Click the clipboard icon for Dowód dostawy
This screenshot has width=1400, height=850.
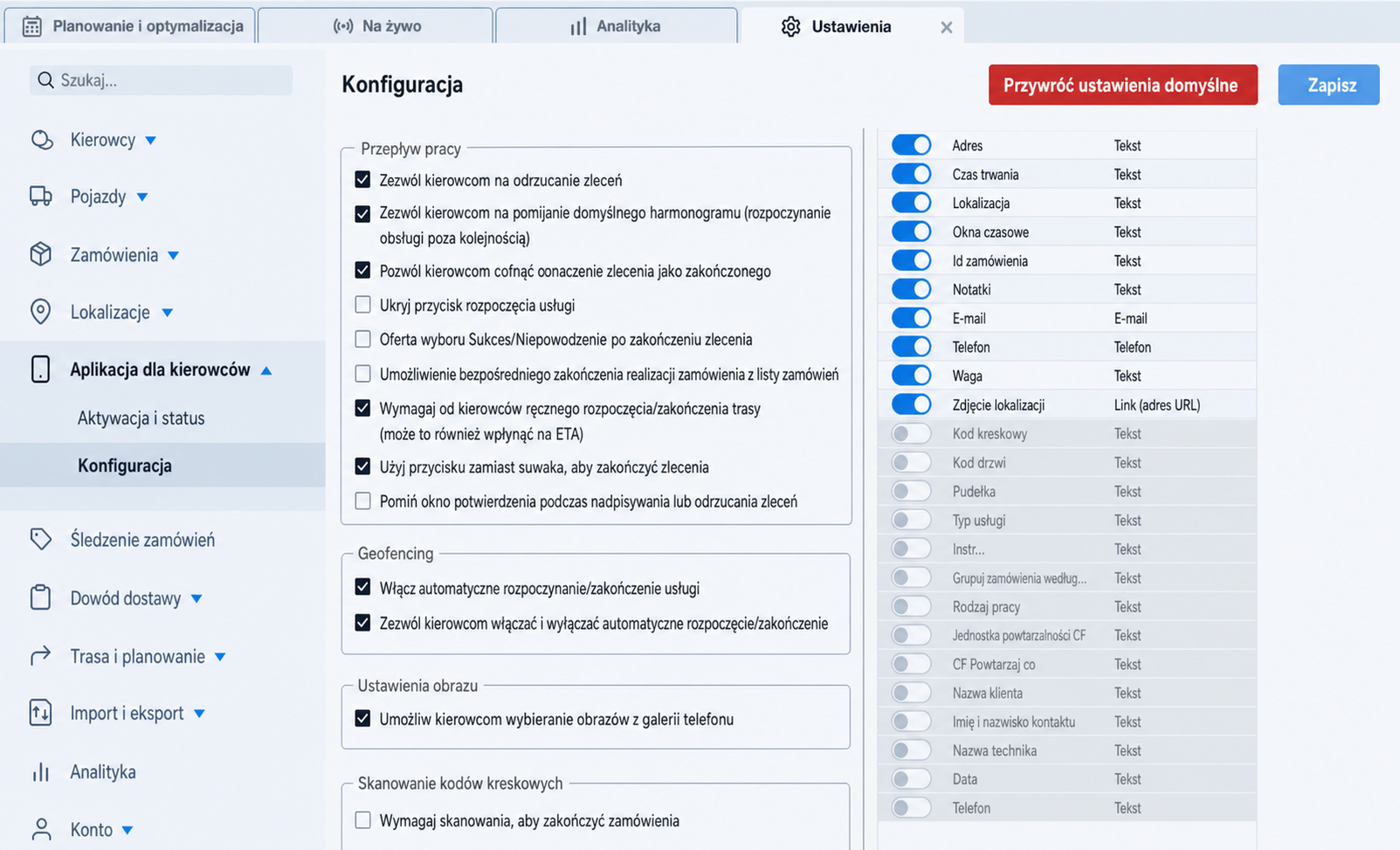point(40,598)
